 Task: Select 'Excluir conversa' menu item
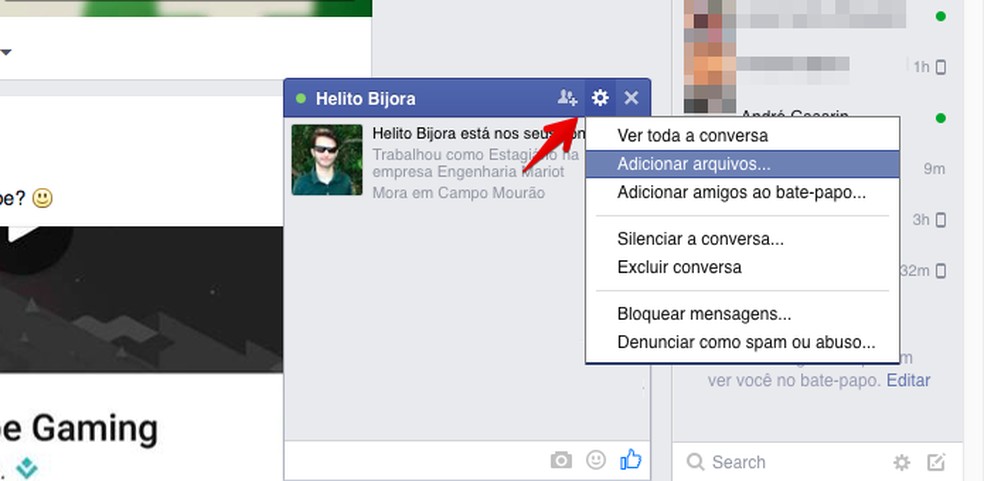point(742,268)
